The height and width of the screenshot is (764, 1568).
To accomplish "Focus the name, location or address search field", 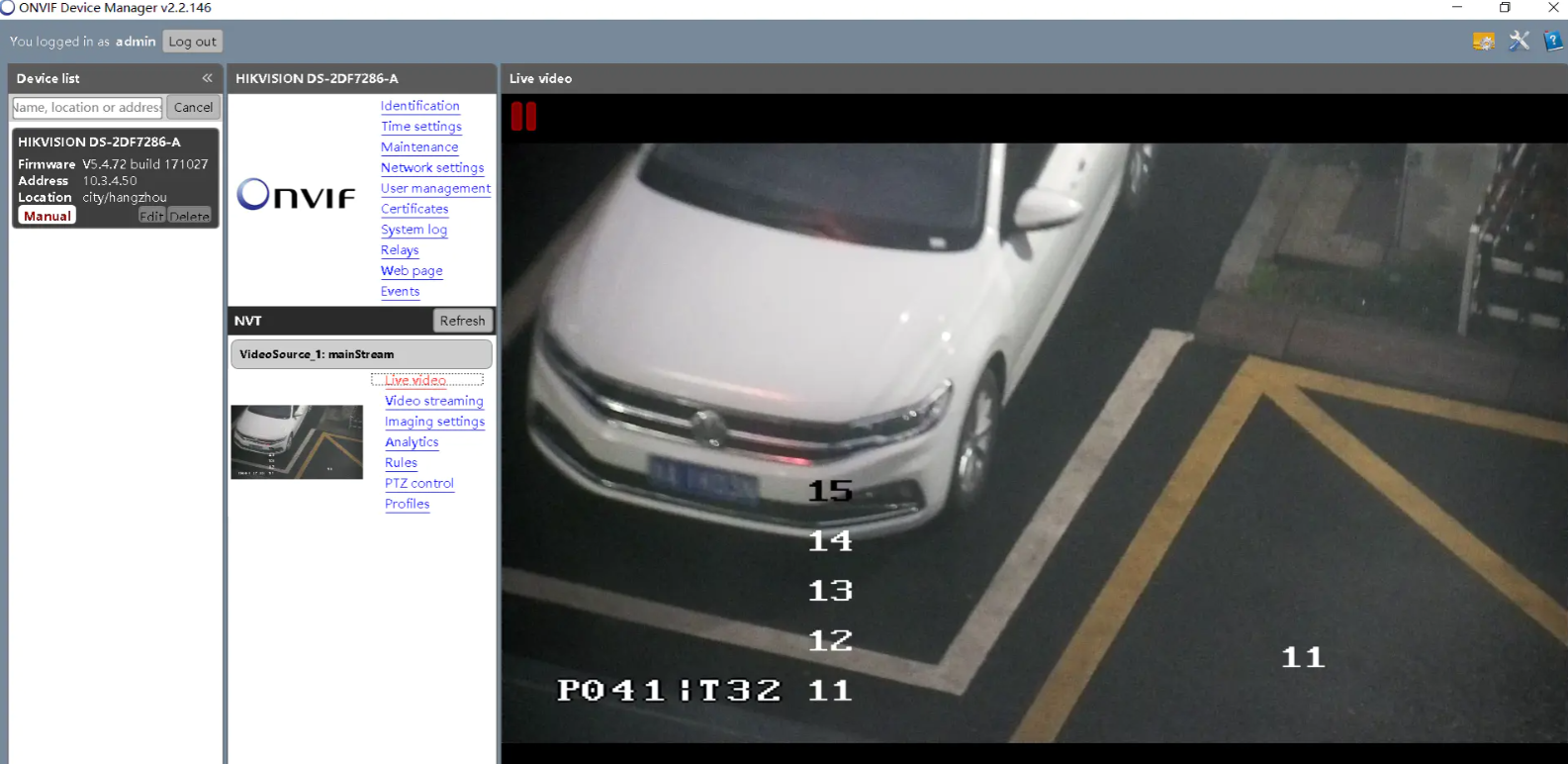I will coord(87,107).
